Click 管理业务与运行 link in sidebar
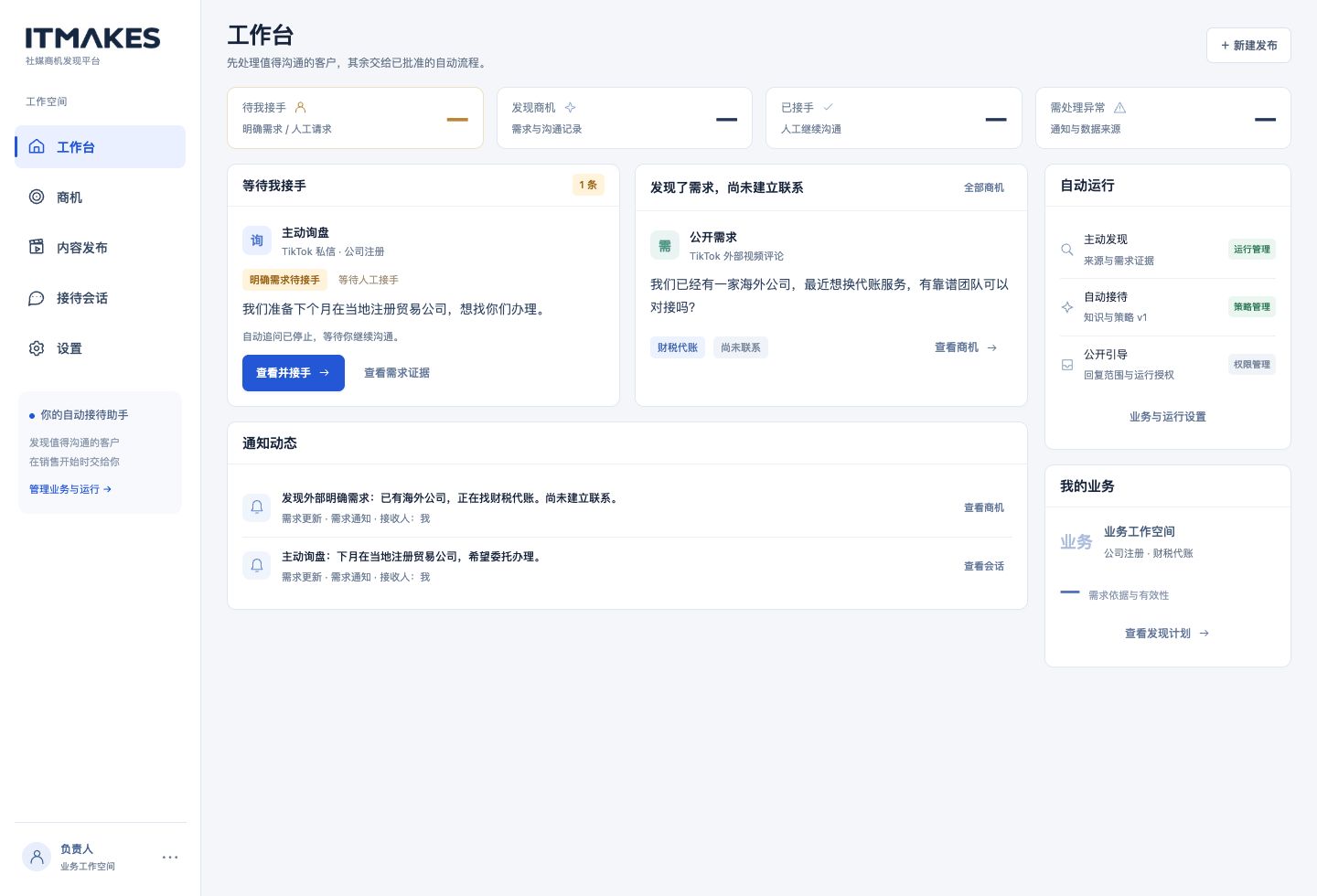The image size is (1317, 896). click(70, 489)
